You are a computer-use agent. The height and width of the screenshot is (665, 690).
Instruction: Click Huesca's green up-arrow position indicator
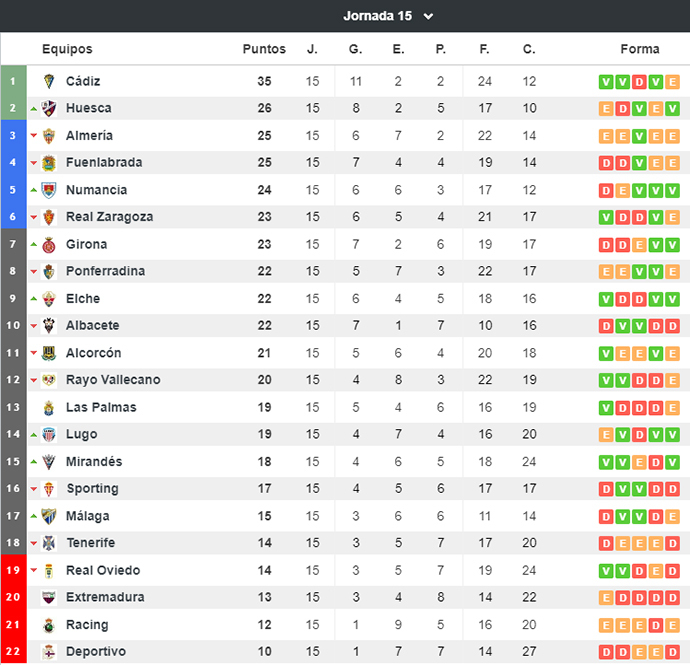point(34,109)
